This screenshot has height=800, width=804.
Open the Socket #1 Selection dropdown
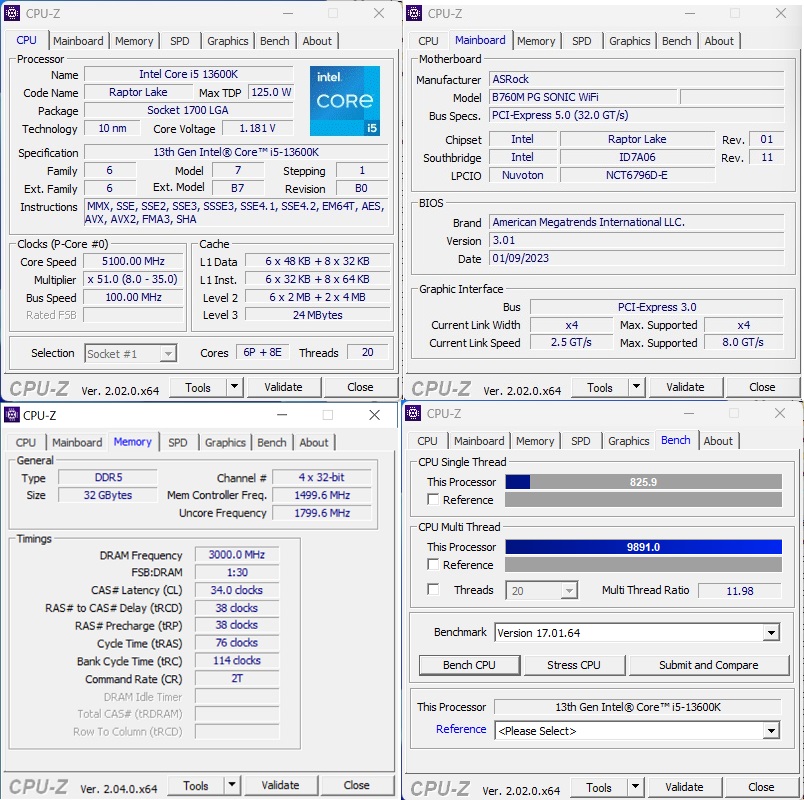tap(130, 353)
